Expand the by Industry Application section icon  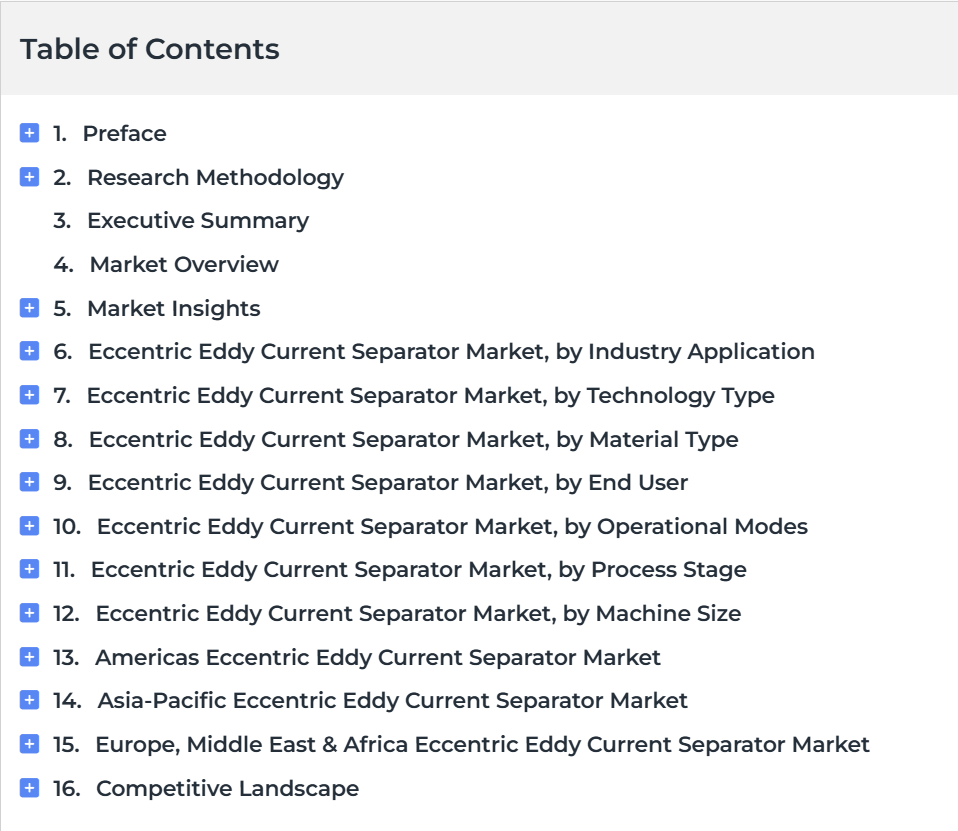[29, 351]
